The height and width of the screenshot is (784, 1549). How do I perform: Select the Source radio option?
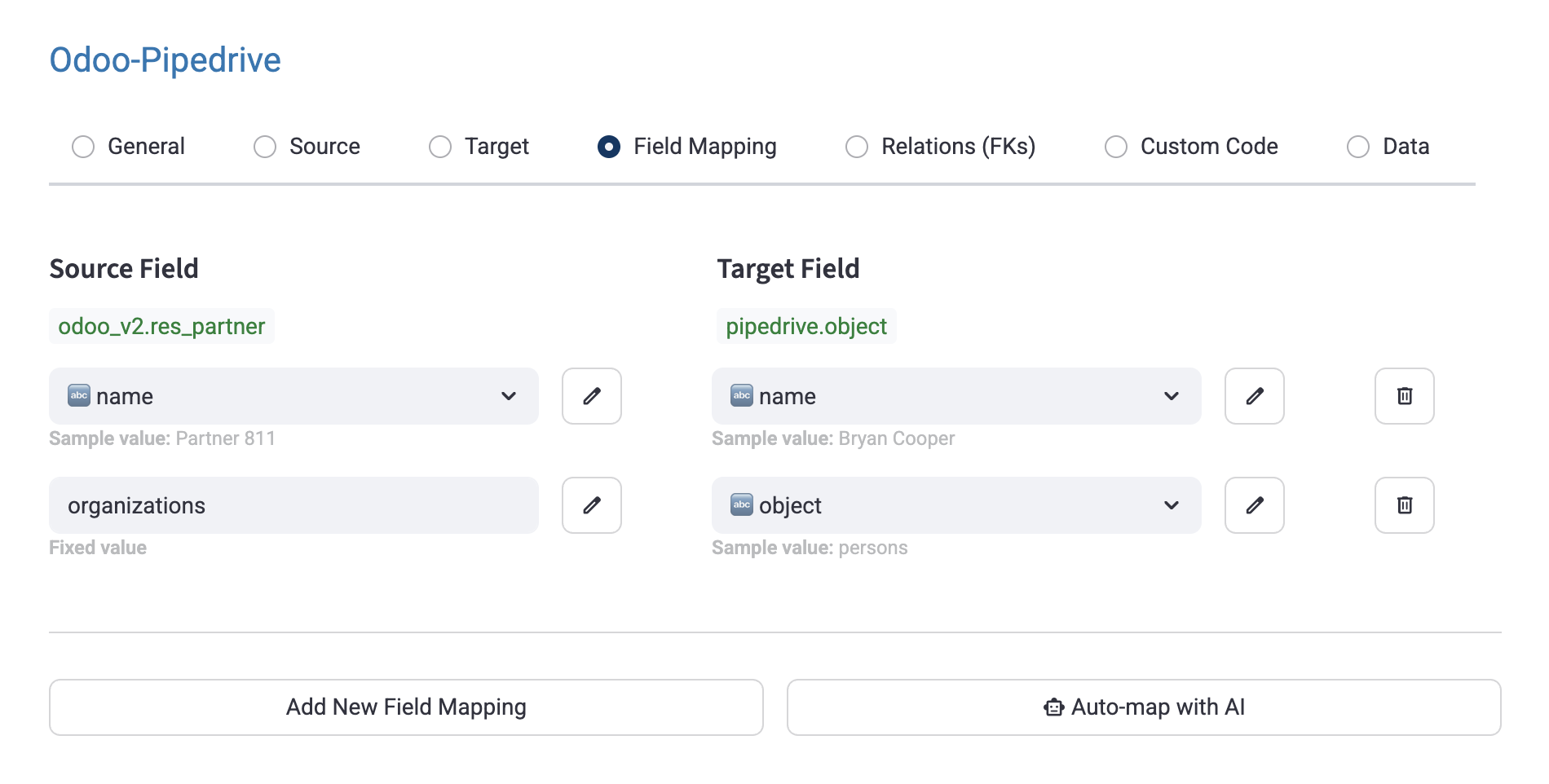click(265, 147)
